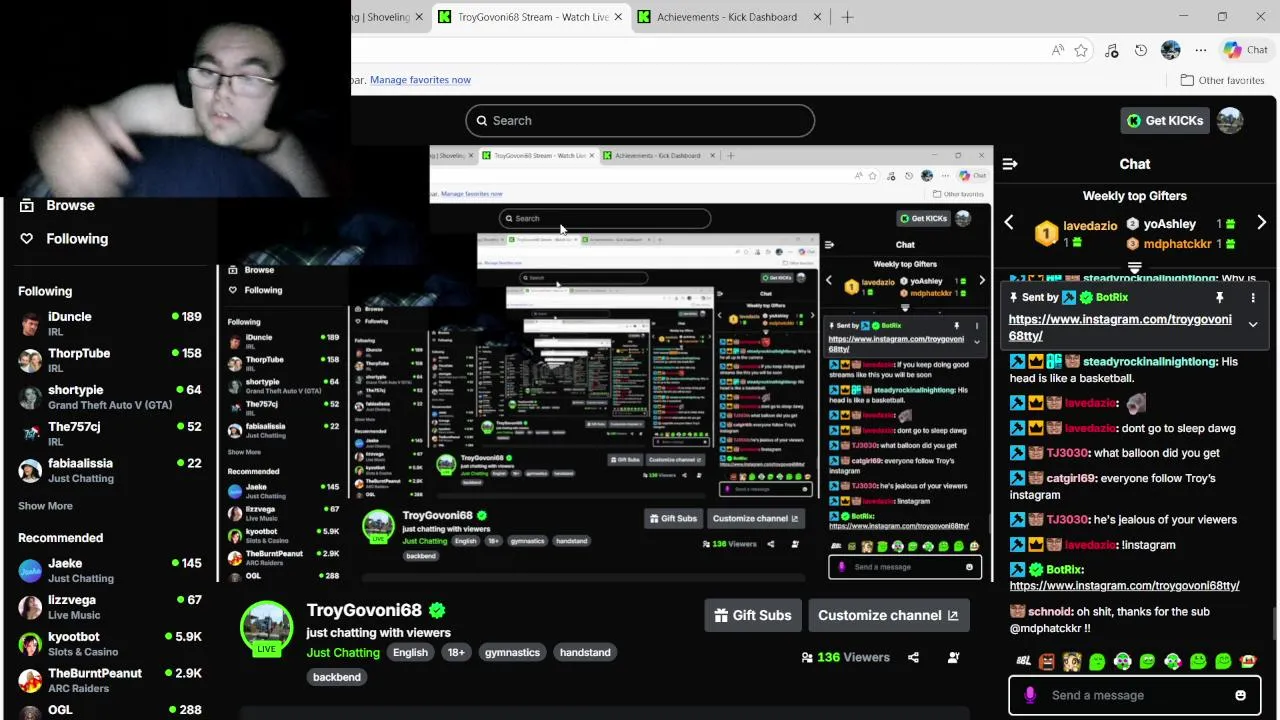Select the Just Chatting category link
1280x720 pixels.
tap(343, 652)
